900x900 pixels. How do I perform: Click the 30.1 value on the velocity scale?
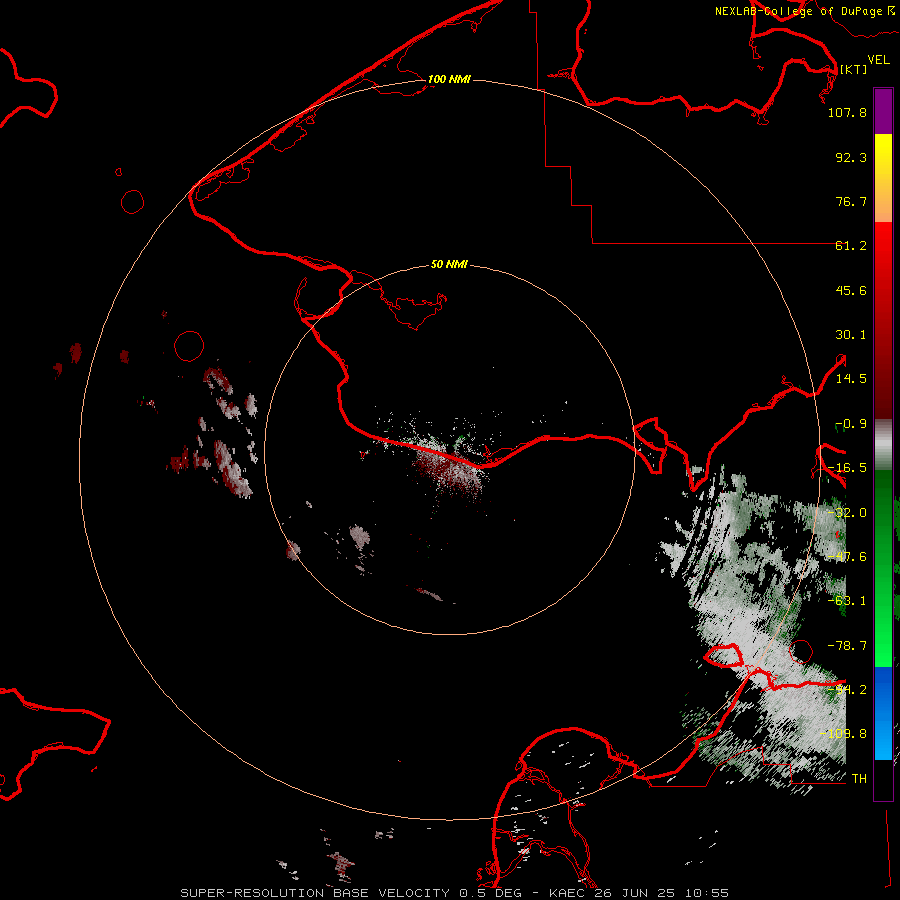[x=851, y=335]
